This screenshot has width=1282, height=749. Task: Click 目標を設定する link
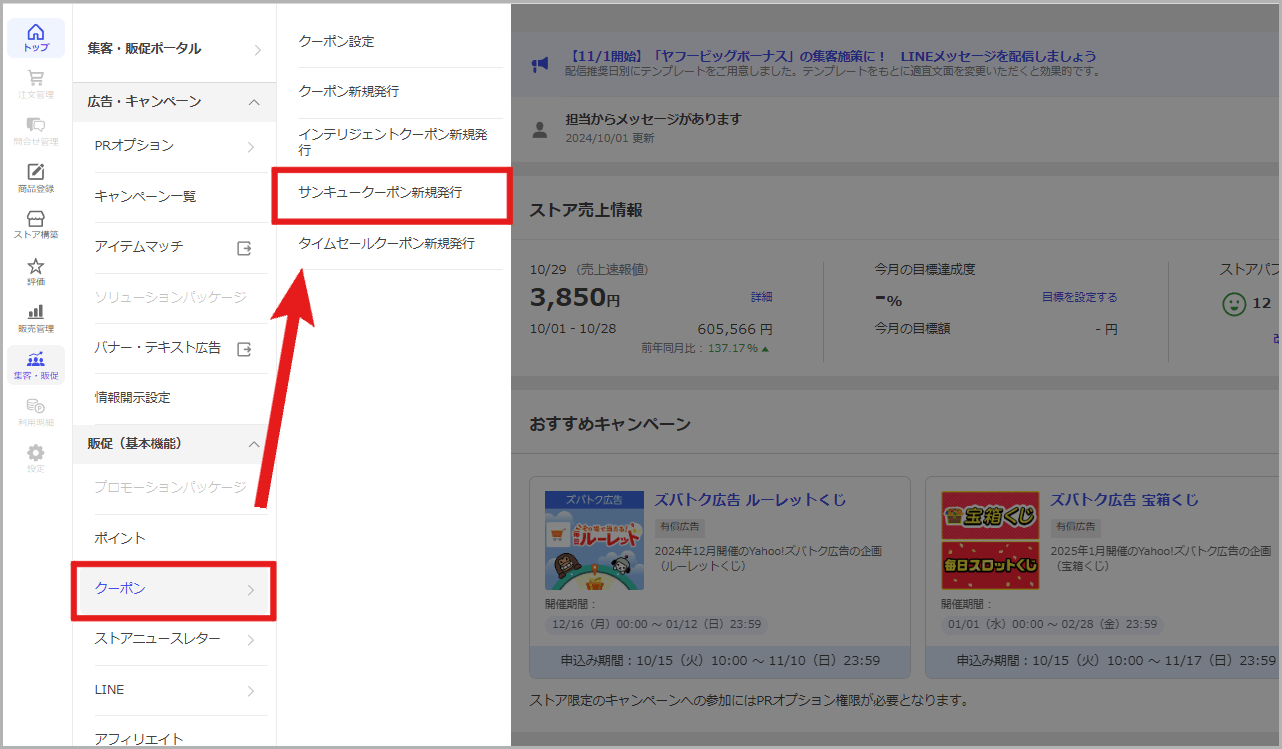tap(1080, 297)
